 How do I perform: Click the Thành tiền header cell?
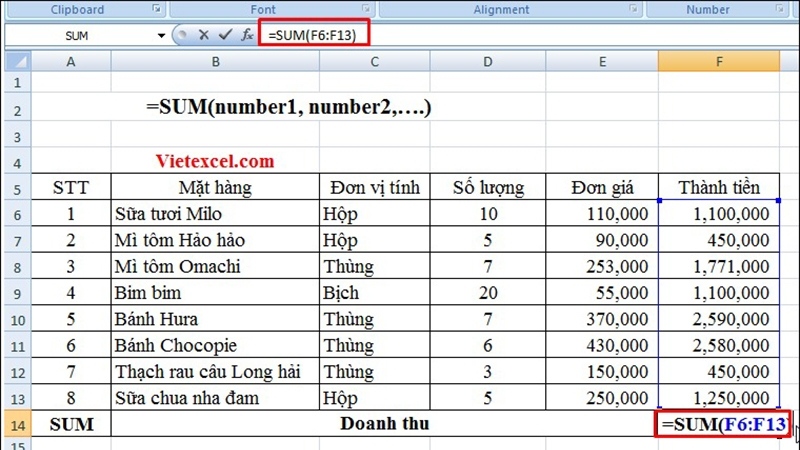(x=719, y=187)
